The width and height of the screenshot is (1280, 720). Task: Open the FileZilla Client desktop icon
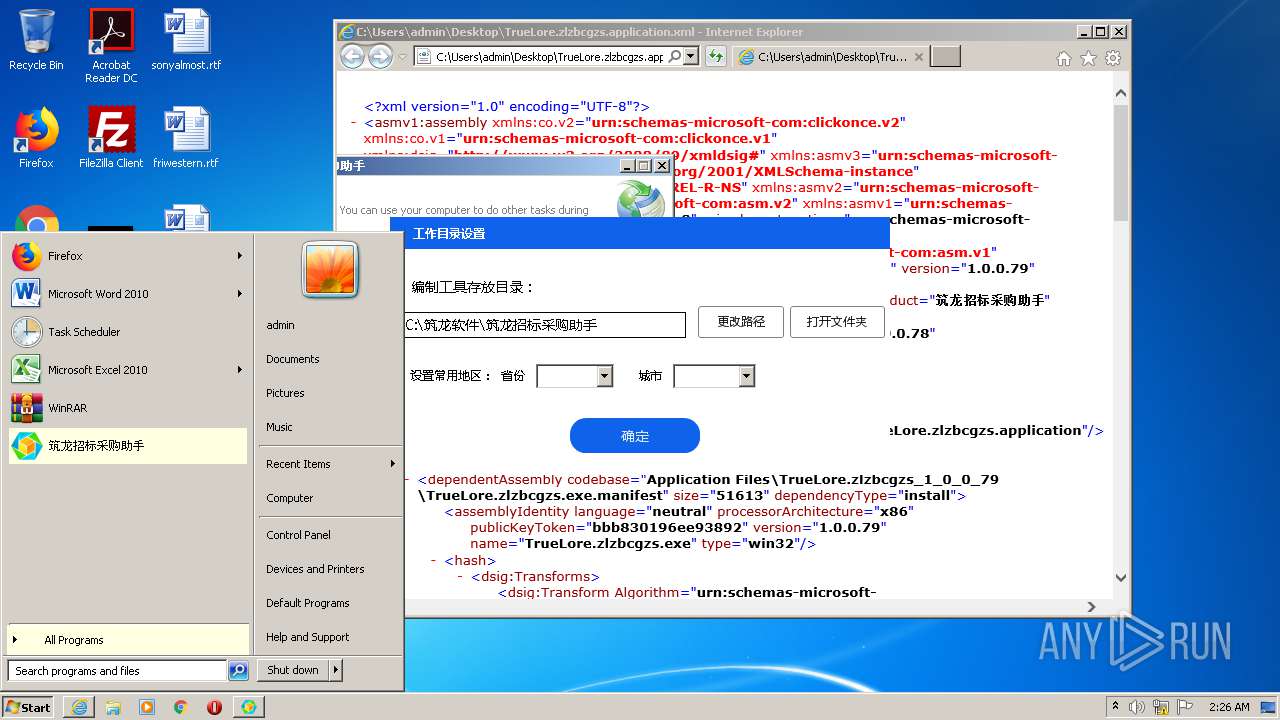(x=111, y=137)
